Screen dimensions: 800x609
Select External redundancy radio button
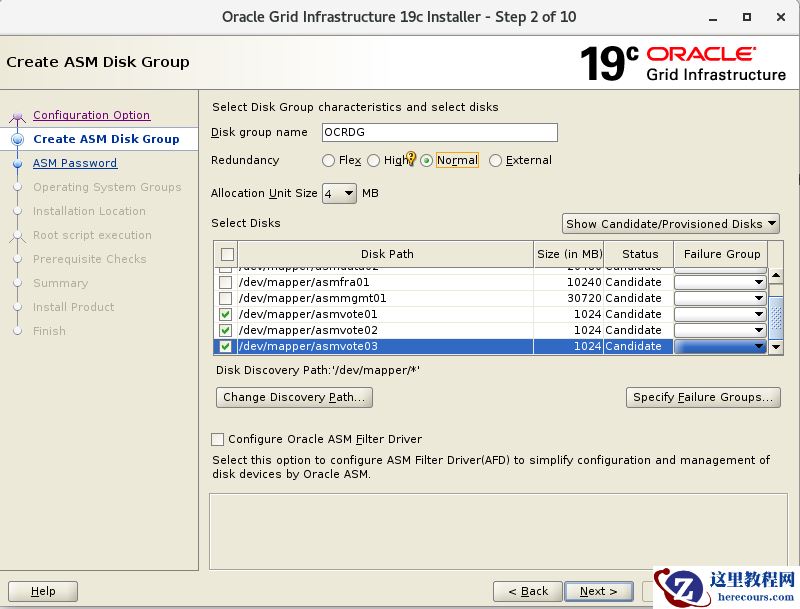(495, 161)
